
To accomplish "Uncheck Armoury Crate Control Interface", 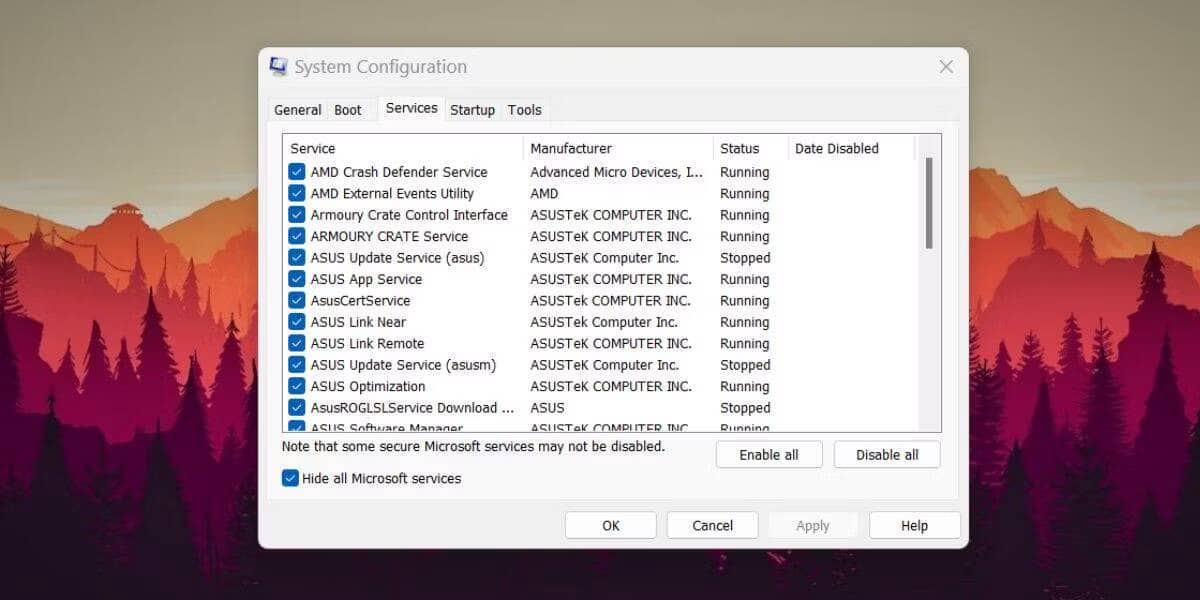I will pyautogui.click(x=297, y=214).
